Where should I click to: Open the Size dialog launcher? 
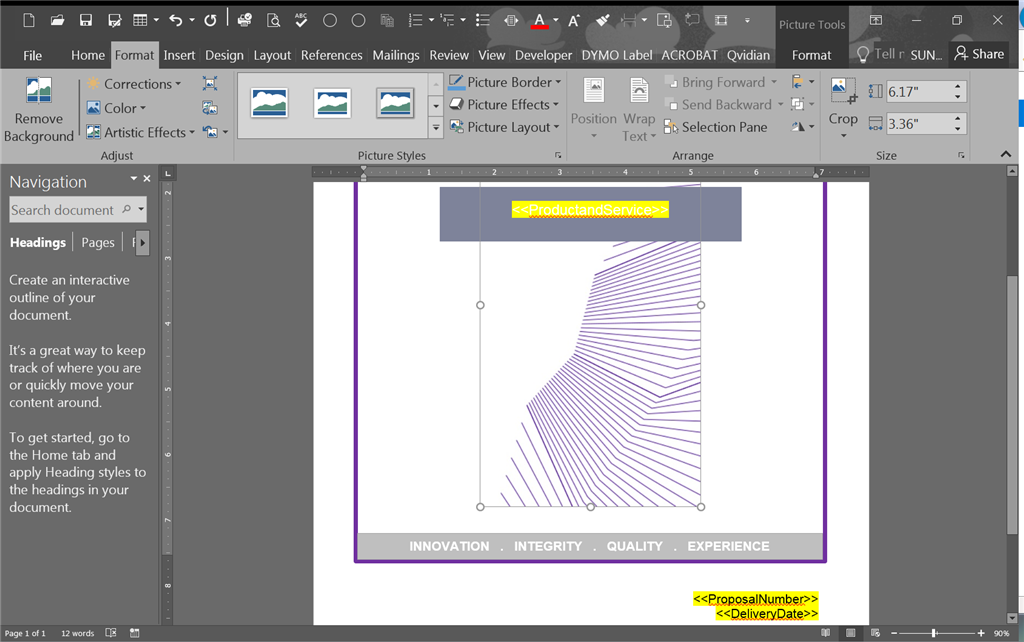click(961, 155)
